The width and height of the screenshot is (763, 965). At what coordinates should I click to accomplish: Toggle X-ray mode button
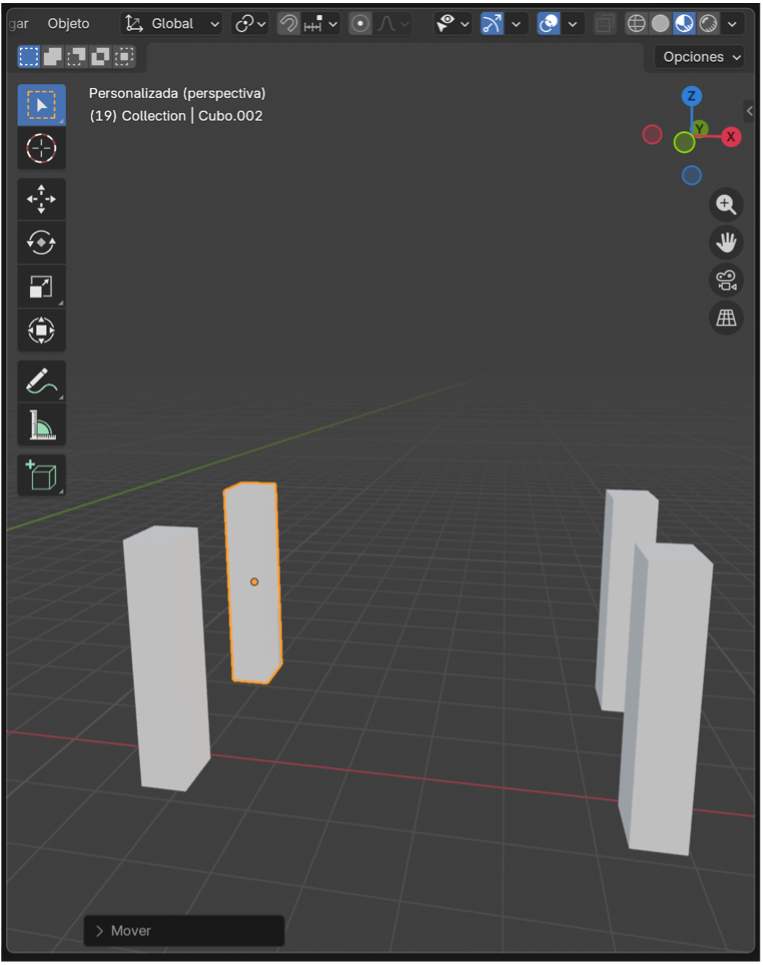pos(605,24)
